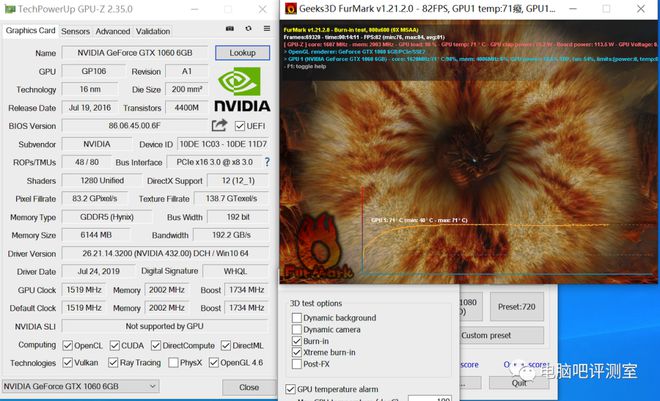This screenshot has height=401, width=660.
Task: Click the Custom preset button
Action: pyautogui.click(x=502, y=335)
